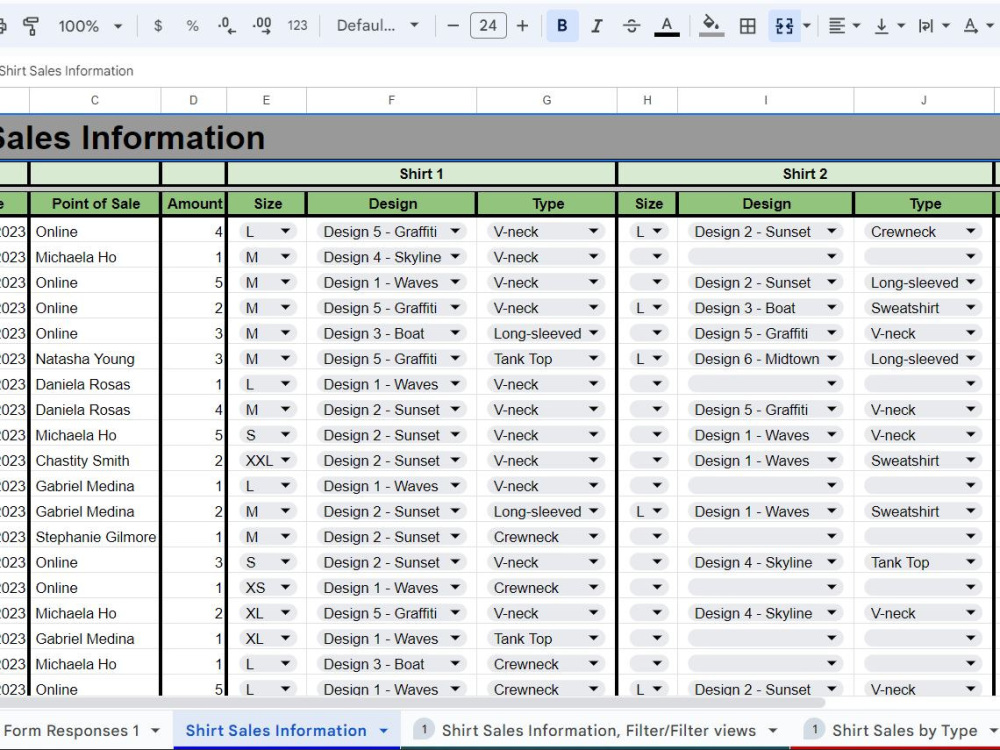This screenshot has width=1000, height=750.
Task: Click the Sales Information title cell
Action: (x=500, y=138)
